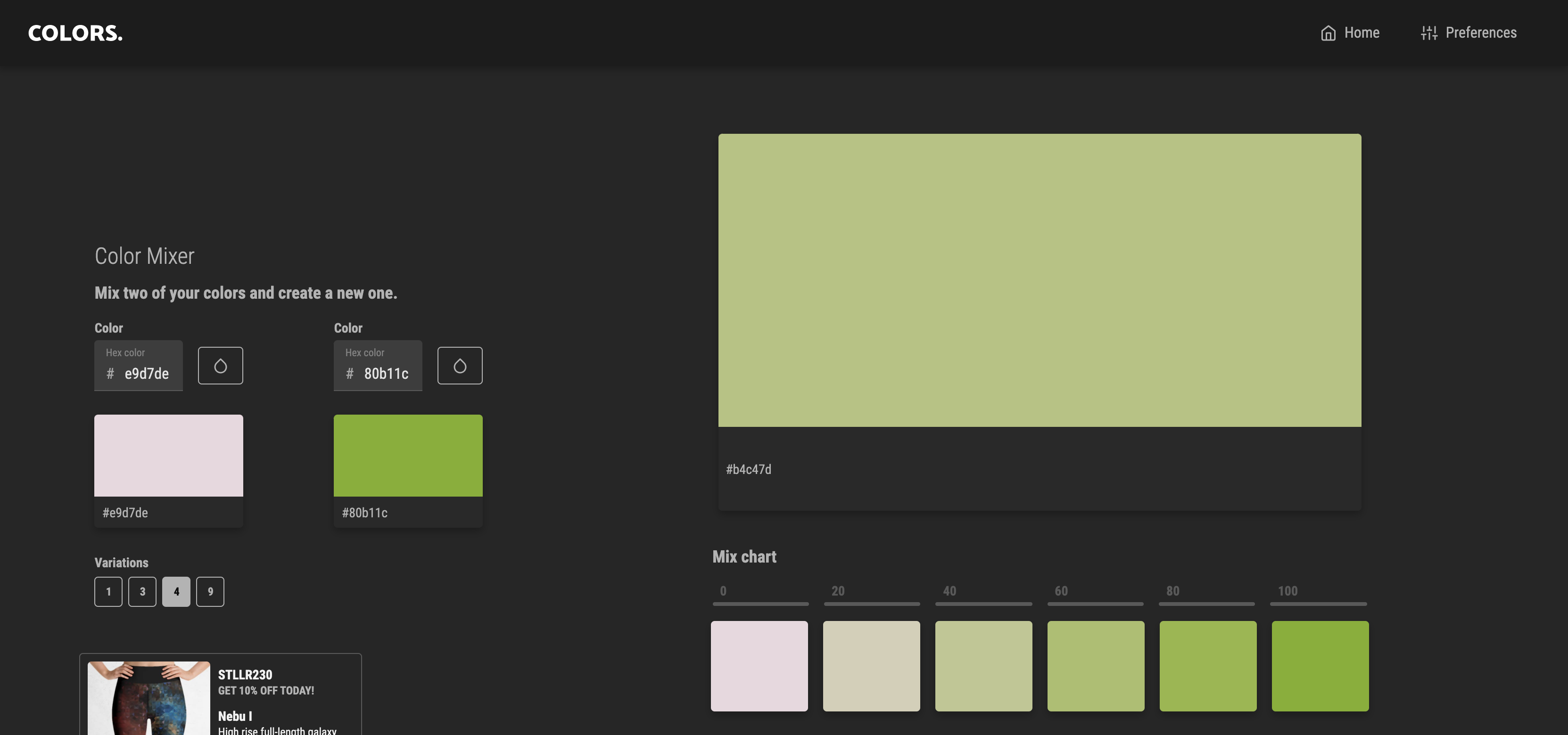Select 9 variations

tap(210, 591)
